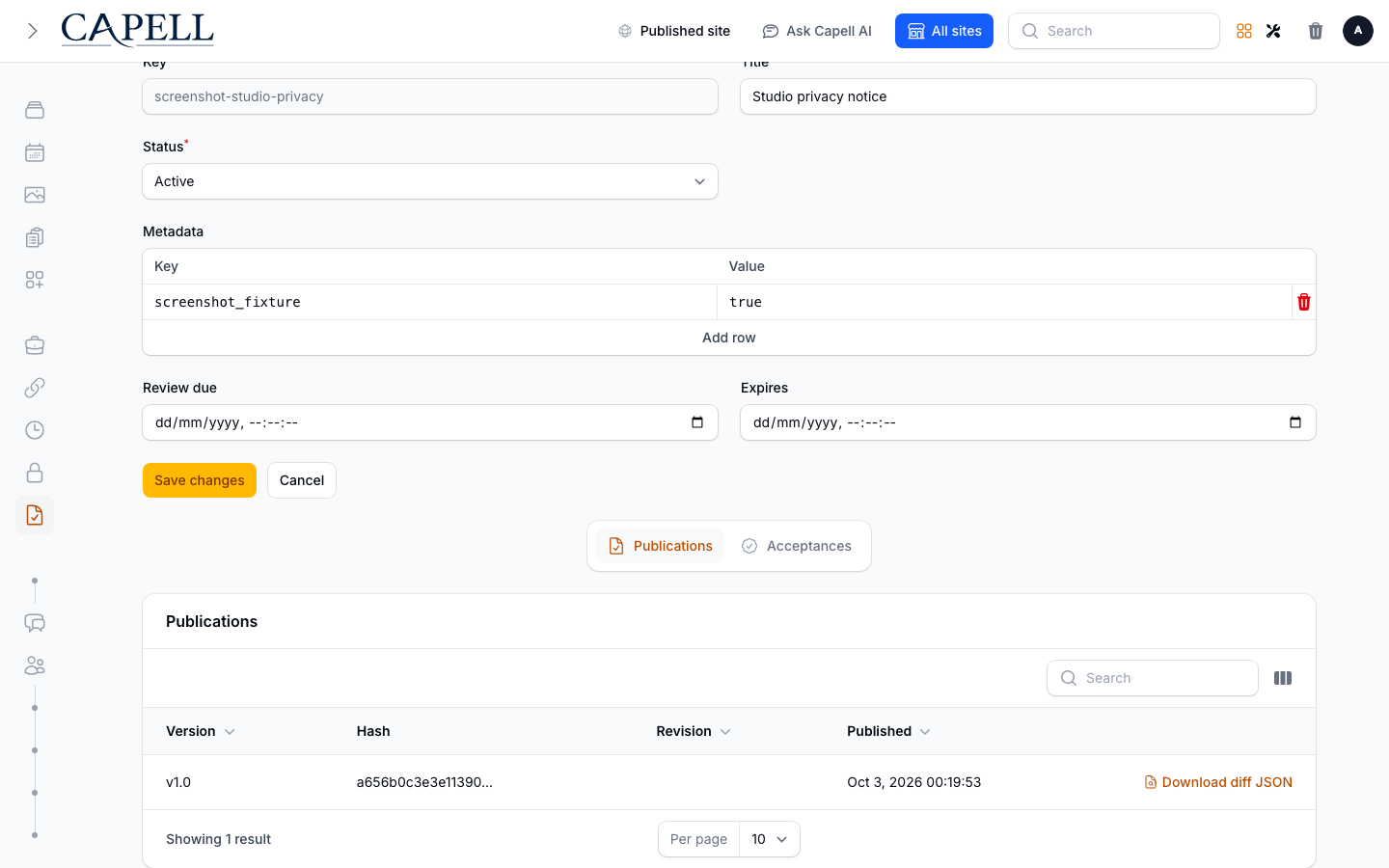Open the blocks-plus sidebar icon
This screenshot has width=1389, height=868.
35,280
